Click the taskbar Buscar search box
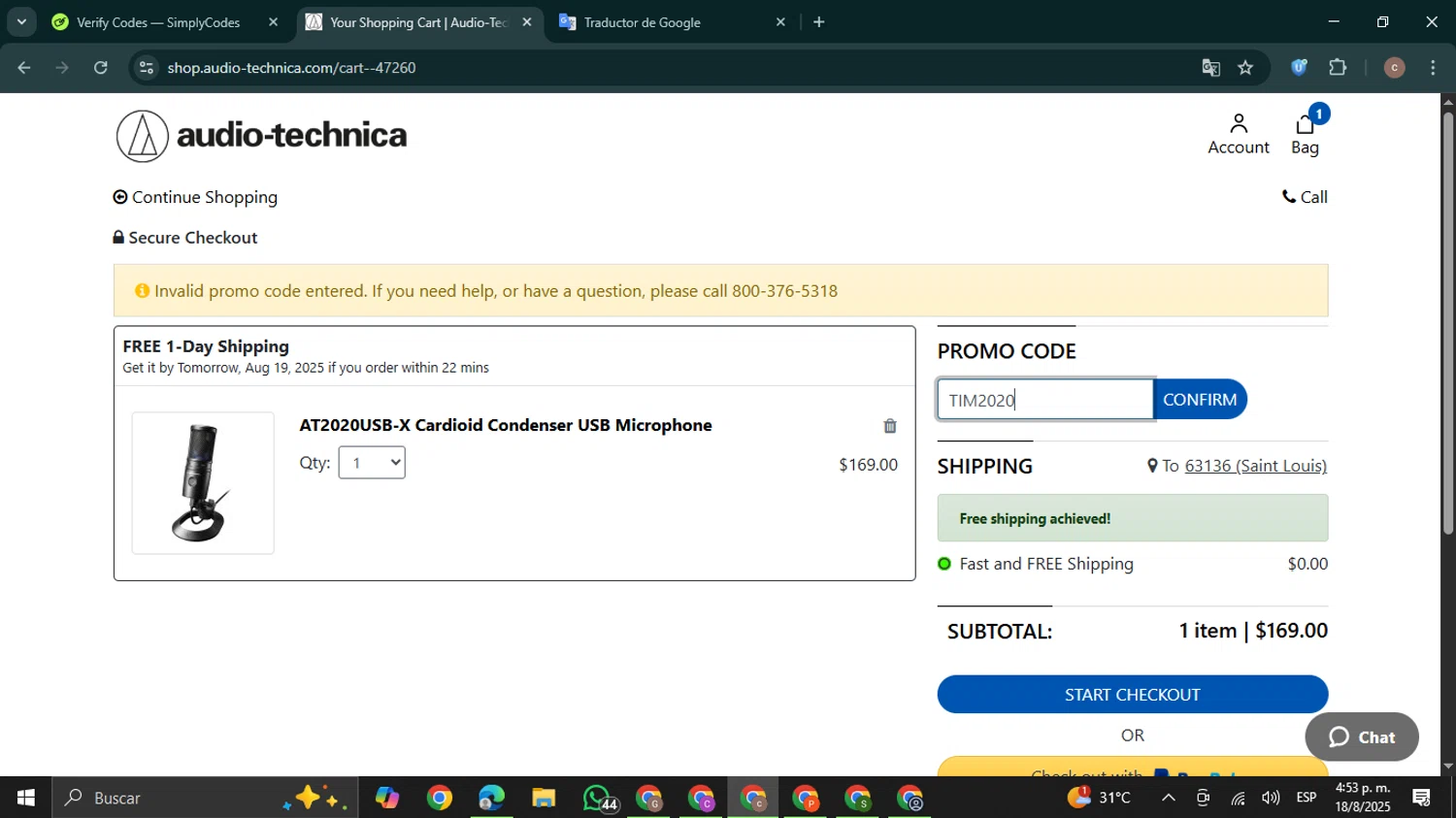Screen dimensions: 1456x818 tap(204, 798)
